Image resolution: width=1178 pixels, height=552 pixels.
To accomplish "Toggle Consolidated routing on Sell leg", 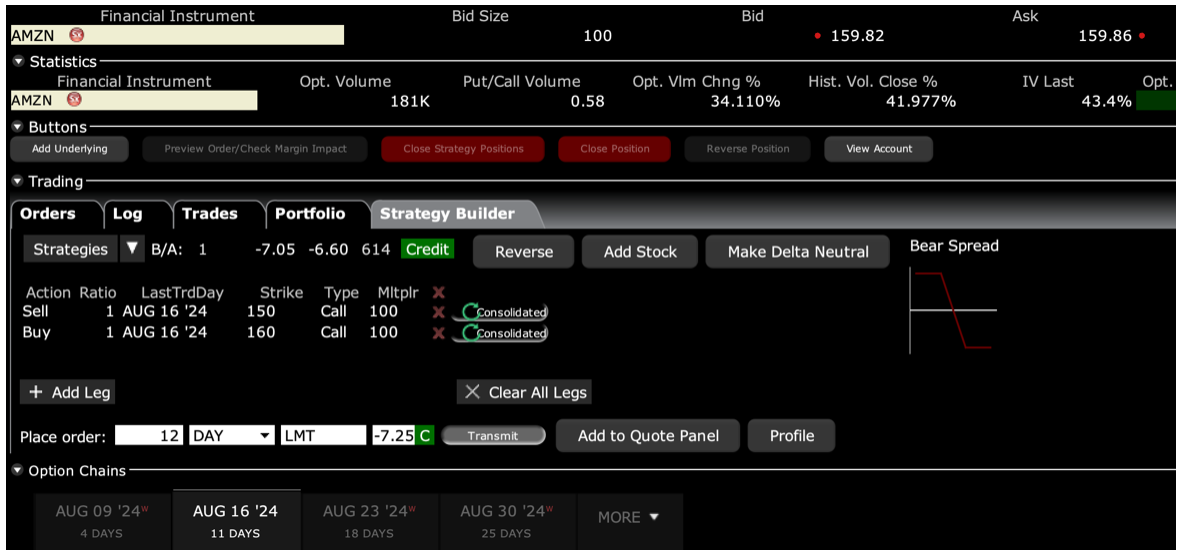I will [504, 312].
